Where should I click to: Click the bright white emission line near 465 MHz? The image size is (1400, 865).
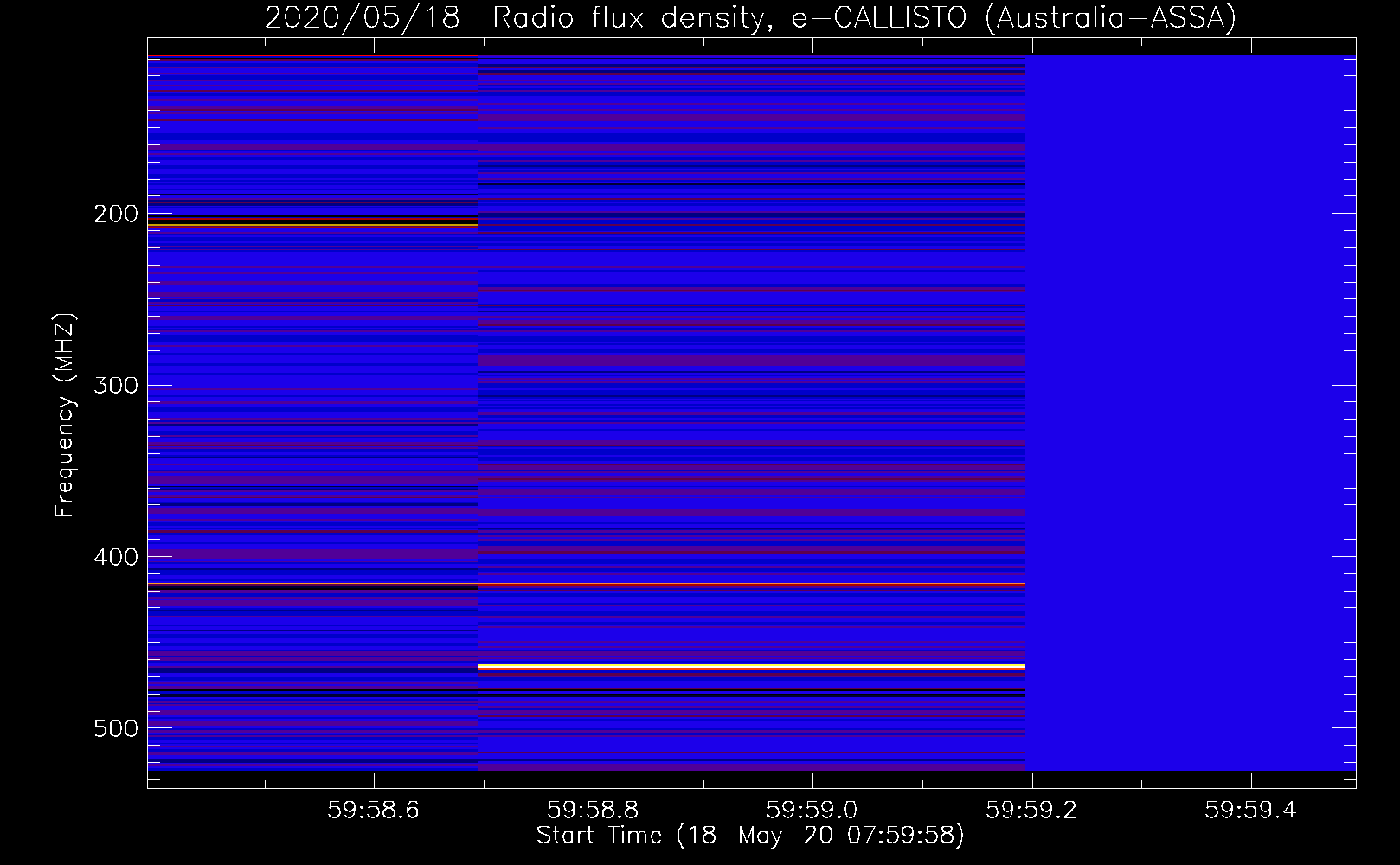tap(751, 666)
